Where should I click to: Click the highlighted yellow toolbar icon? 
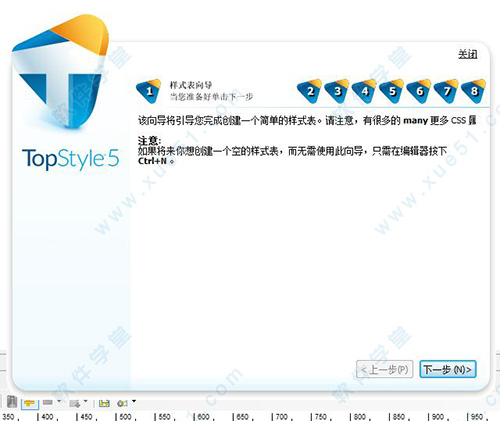tap(30, 403)
